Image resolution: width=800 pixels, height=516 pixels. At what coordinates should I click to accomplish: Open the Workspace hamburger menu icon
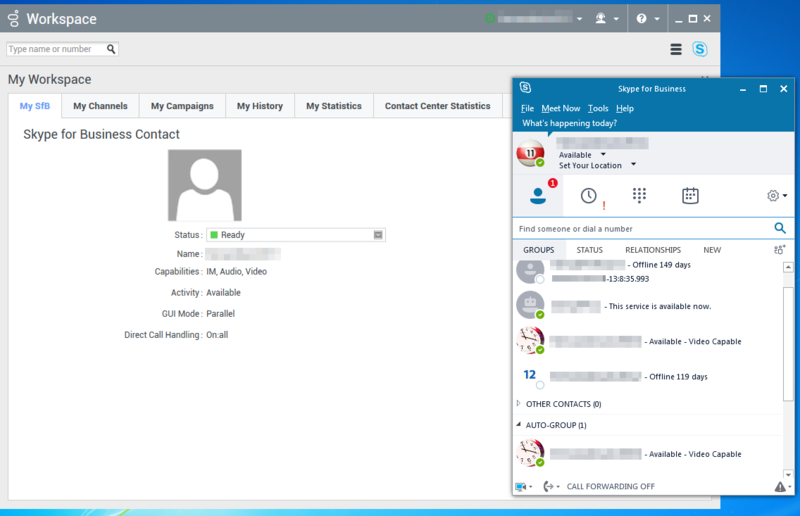tap(676, 49)
